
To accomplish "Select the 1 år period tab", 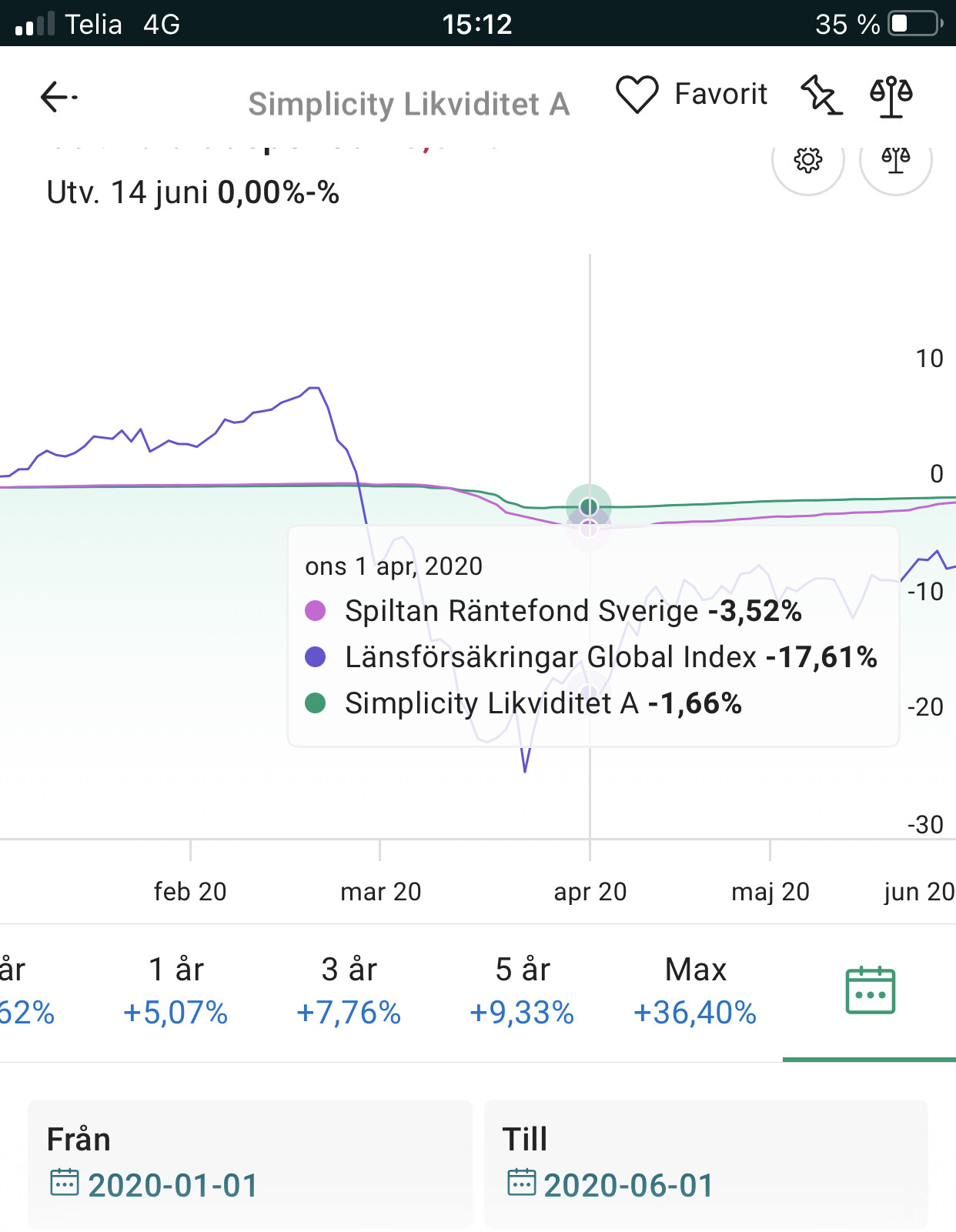I will click(x=175, y=991).
